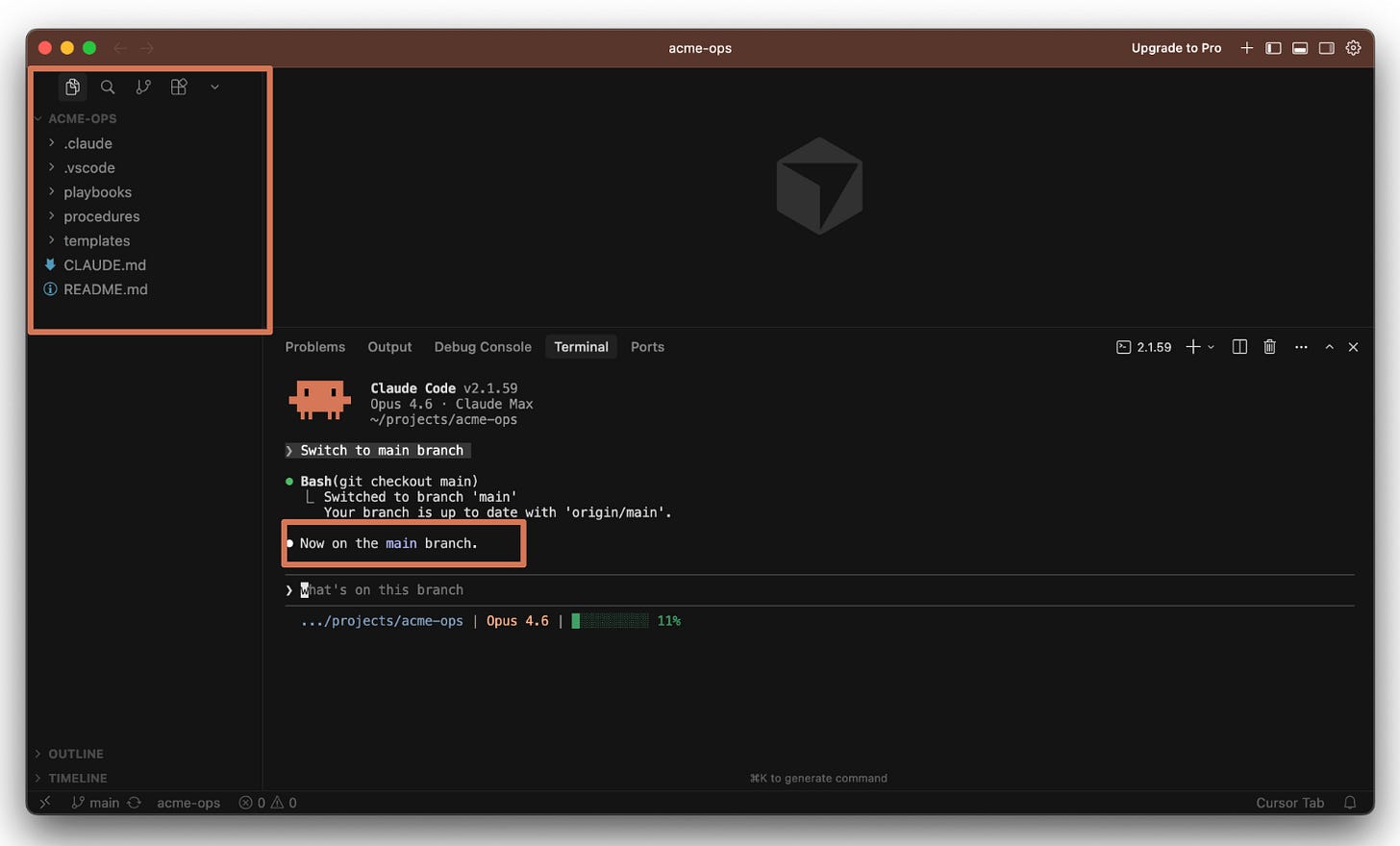
Task: Maximize the panel with the up chevron
Action: pyautogui.click(x=1329, y=347)
